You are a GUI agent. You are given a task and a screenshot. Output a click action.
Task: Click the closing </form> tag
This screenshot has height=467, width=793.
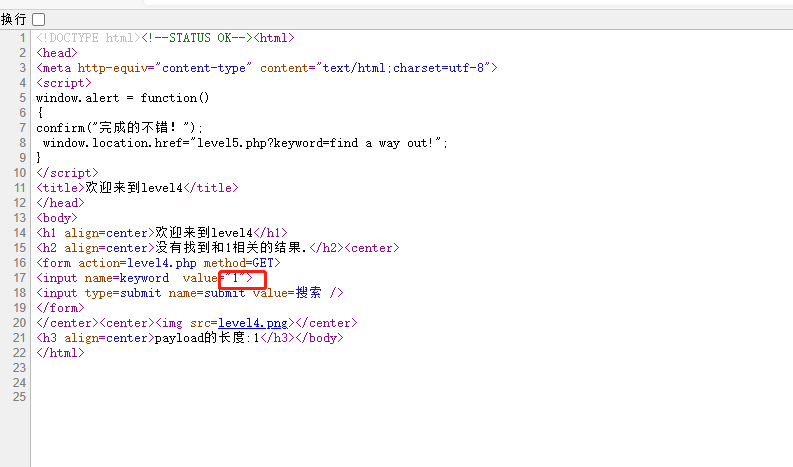tap(60, 308)
